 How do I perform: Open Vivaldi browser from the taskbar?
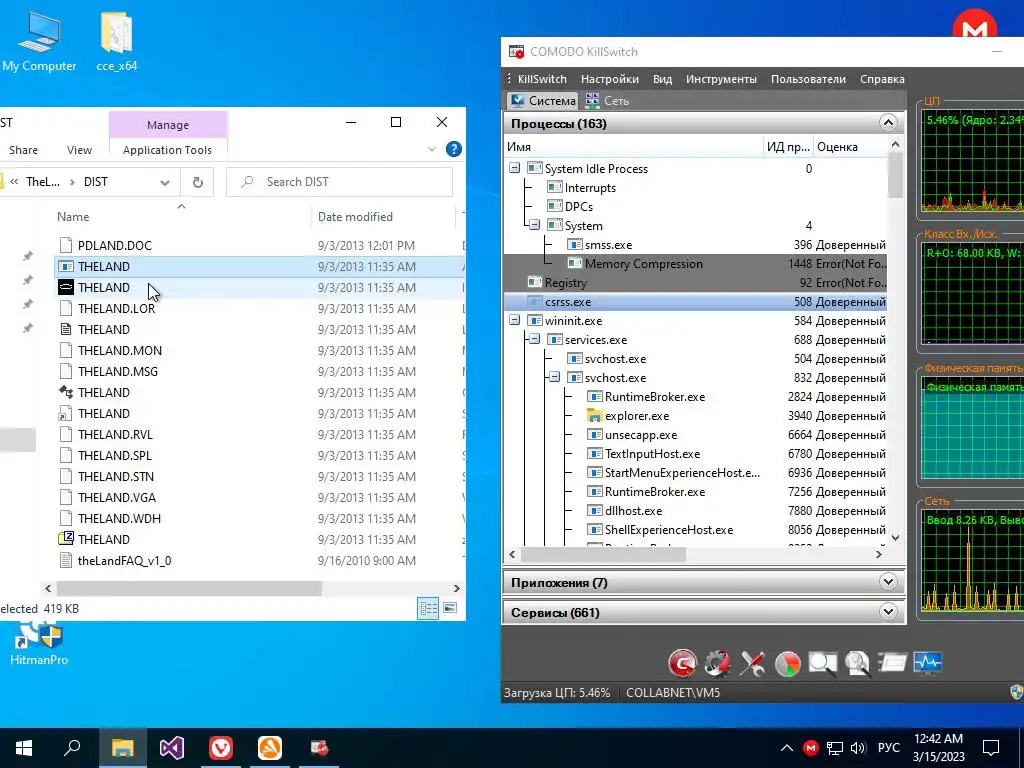click(221, 748)
